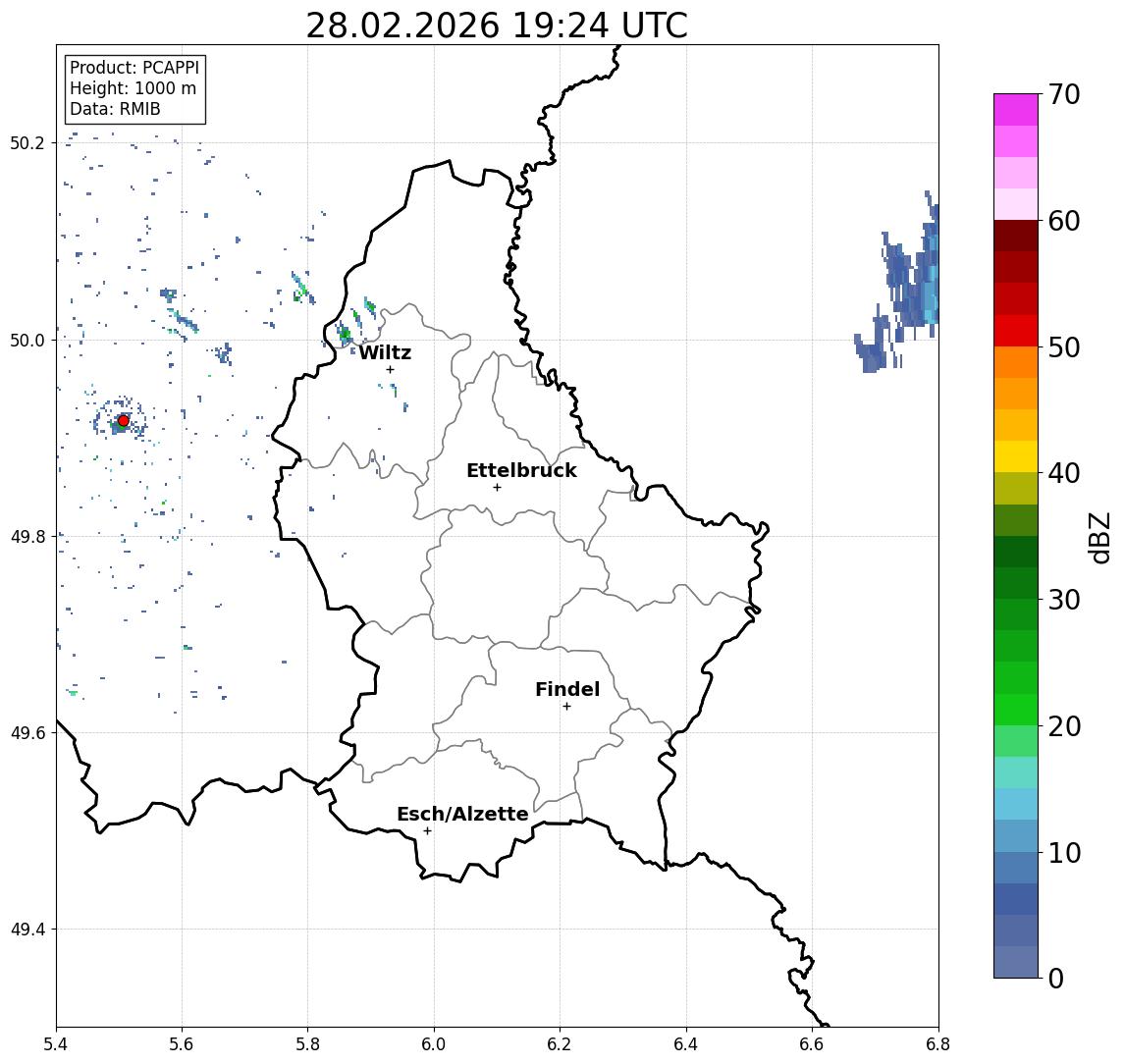Pick the bright green swatch just above 20 dBZ
The image size is (1124, 1064).
click(x=1016, y=709)
